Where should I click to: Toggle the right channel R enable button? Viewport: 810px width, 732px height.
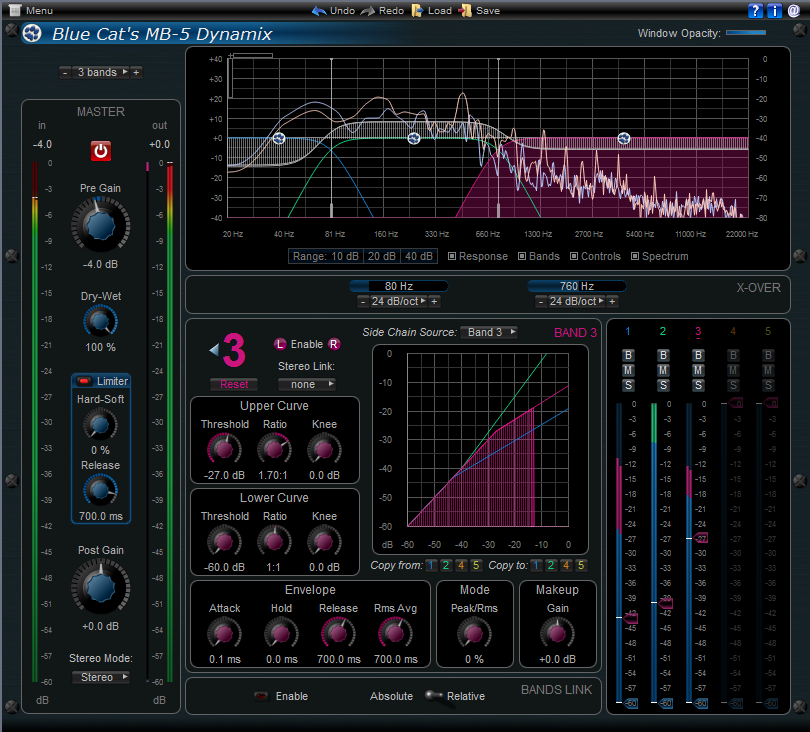(334, 344)
